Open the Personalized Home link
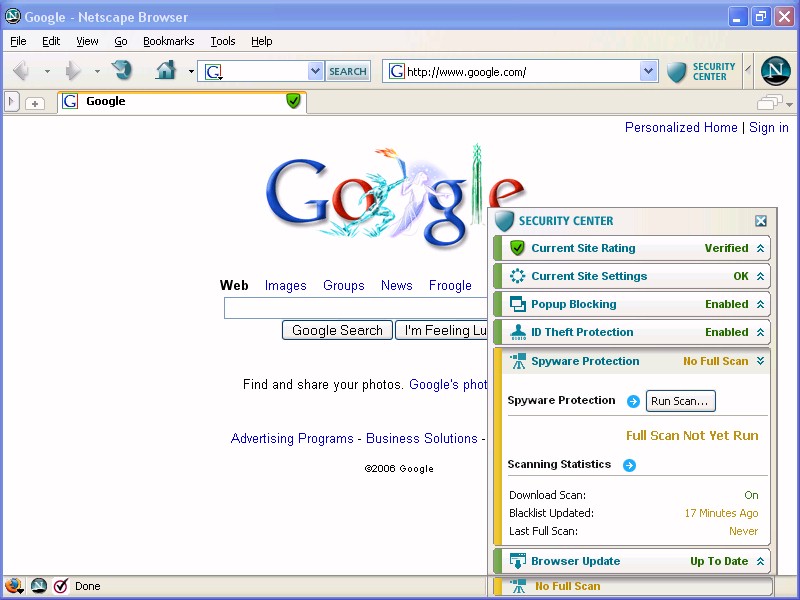Image resolution: width=800 pixels, height=600 pixels. [681, 127]
